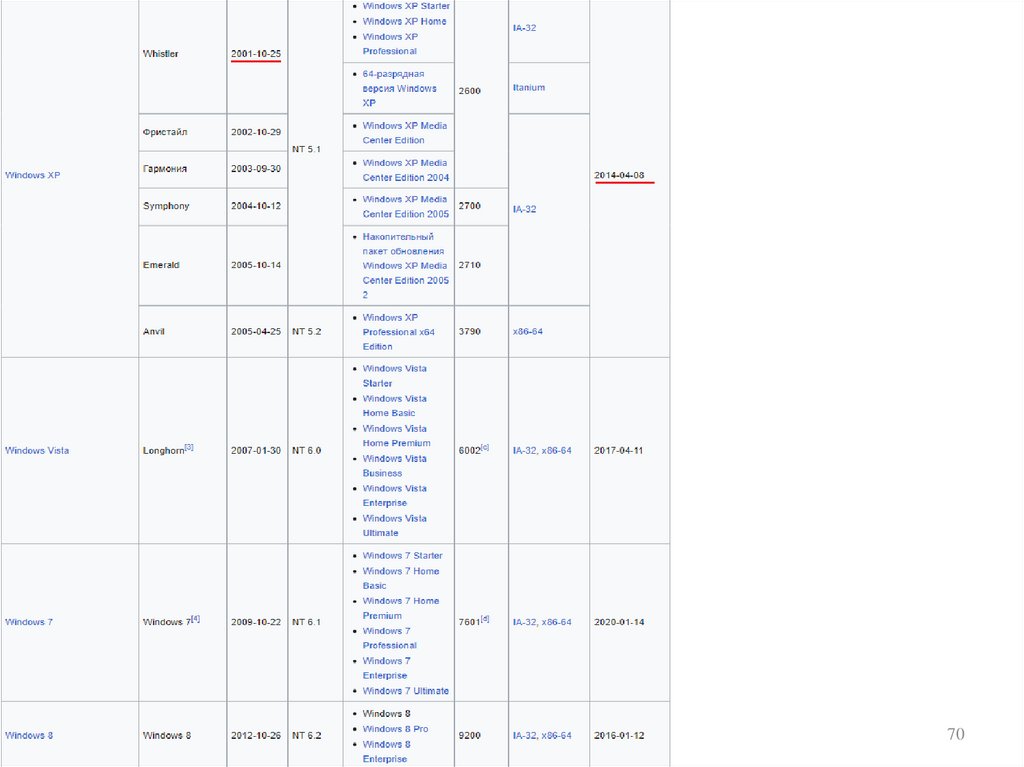
Task: Open Windows Vista Ultimate link
Action: (x=394, y=526)
